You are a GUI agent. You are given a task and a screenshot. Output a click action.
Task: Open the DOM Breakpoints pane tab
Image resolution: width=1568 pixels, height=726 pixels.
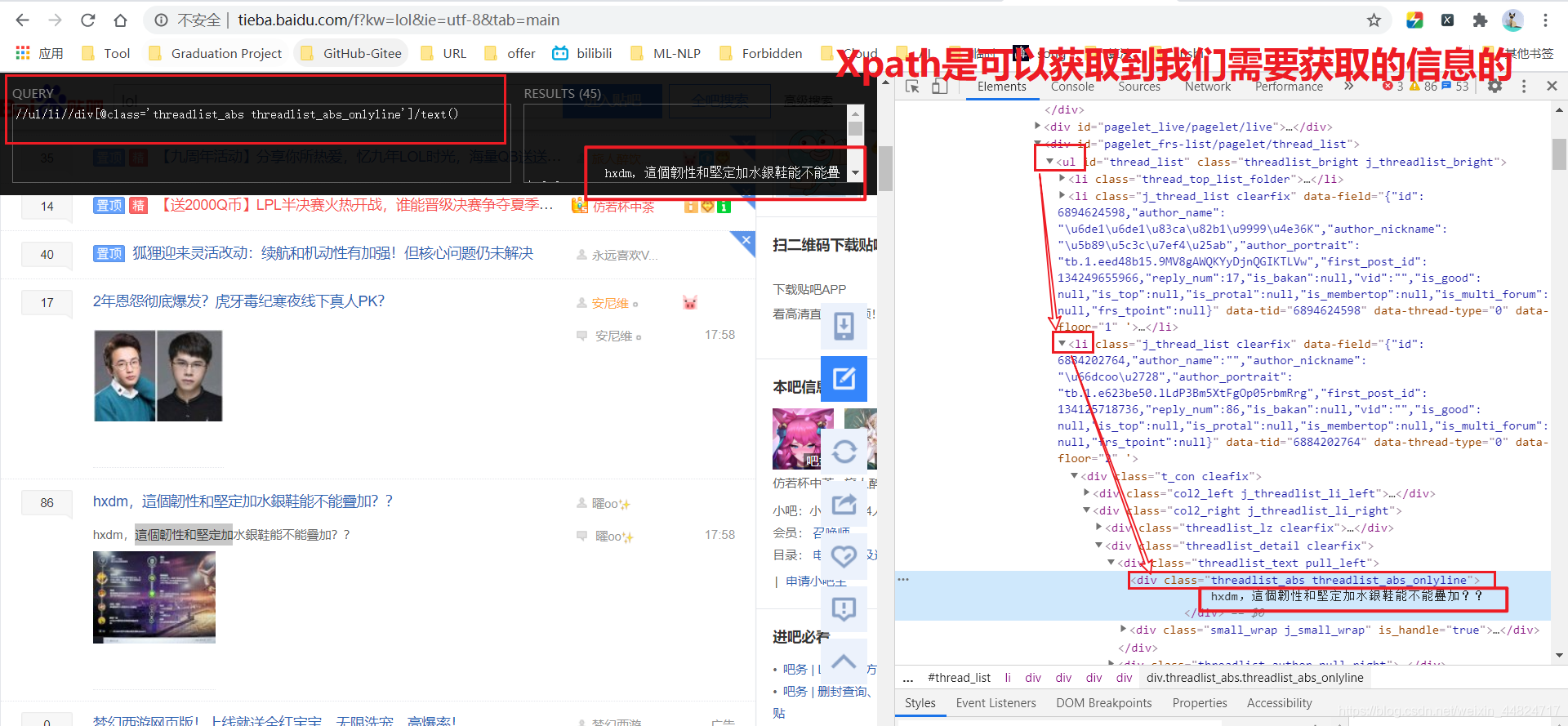(1103, 703)
